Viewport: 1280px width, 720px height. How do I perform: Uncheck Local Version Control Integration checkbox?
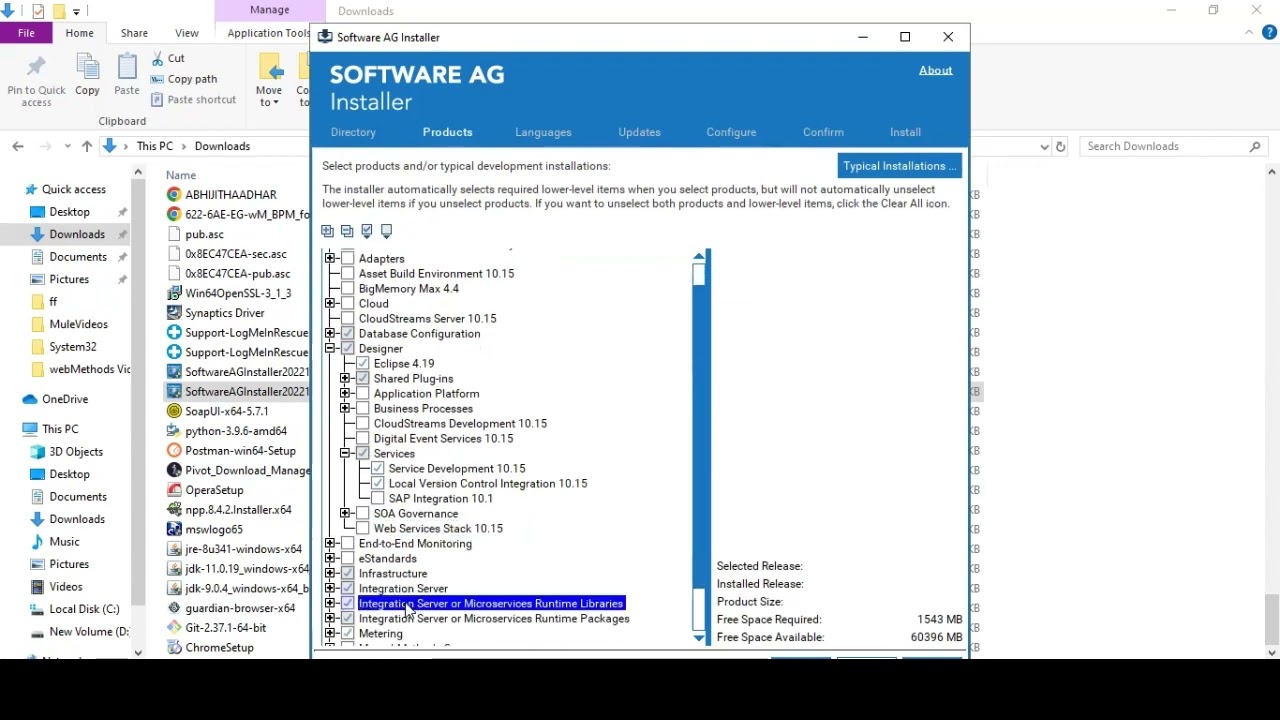point(378,484)
